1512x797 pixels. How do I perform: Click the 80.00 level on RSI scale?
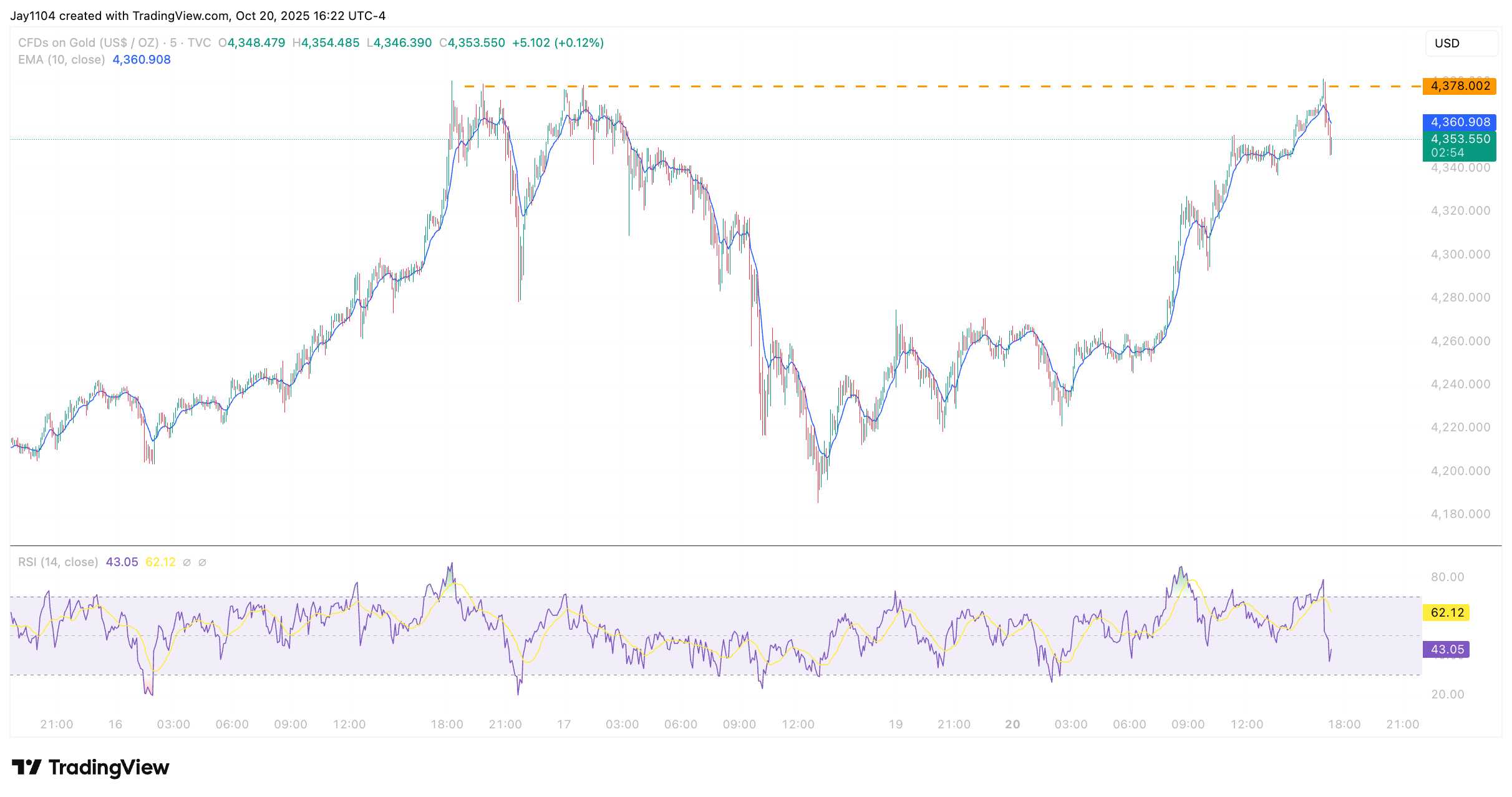coord(1447,577)
